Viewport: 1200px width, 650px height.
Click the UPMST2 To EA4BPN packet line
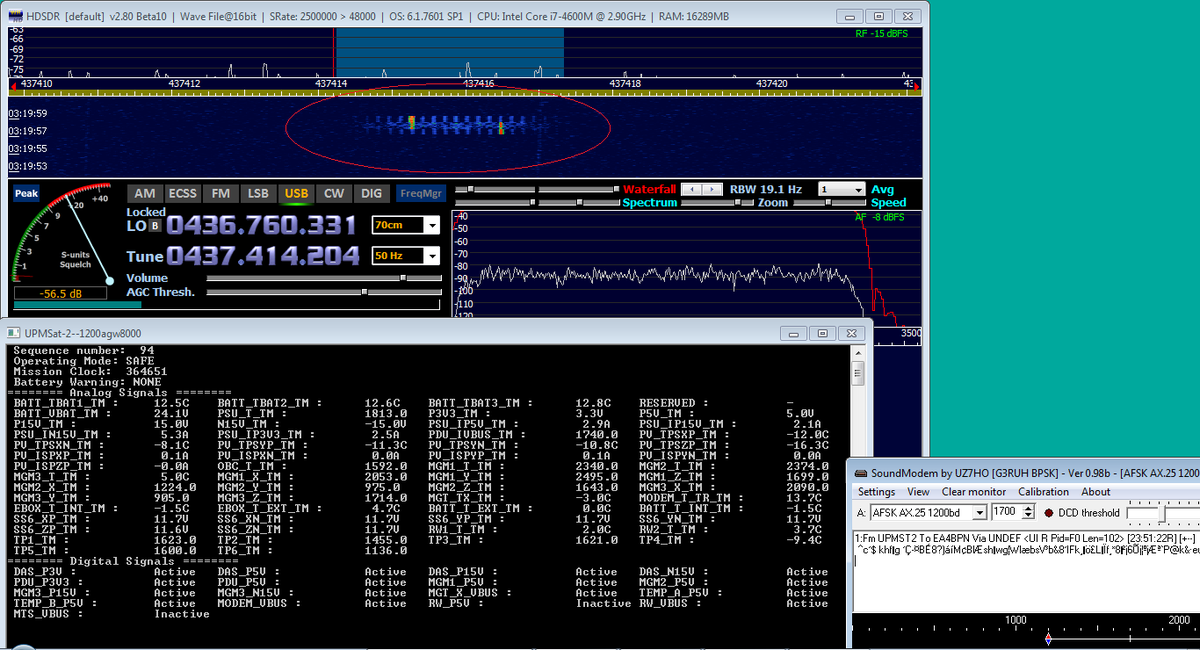click(1025, 537)
